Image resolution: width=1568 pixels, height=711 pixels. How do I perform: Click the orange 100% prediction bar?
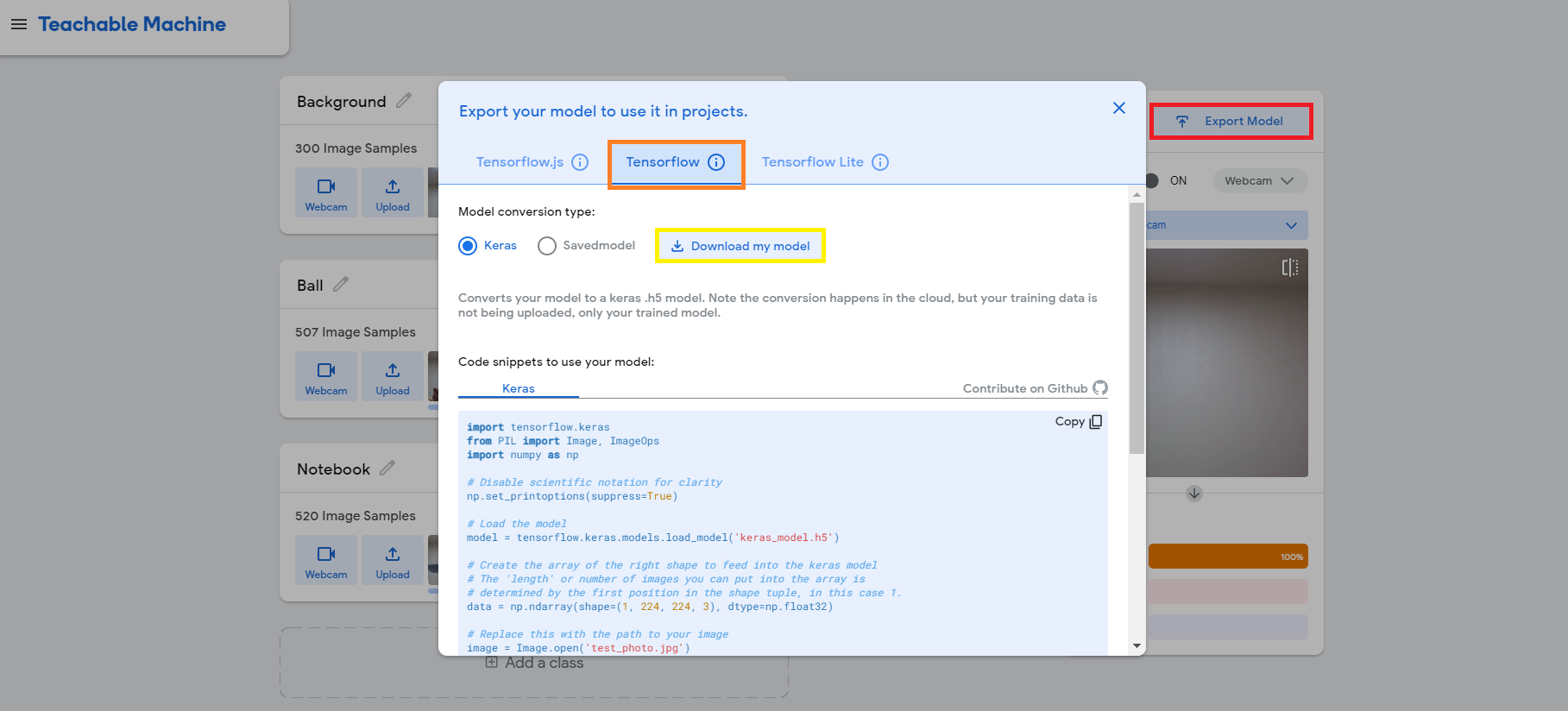pyautogui.click(x=1228, y=557)
